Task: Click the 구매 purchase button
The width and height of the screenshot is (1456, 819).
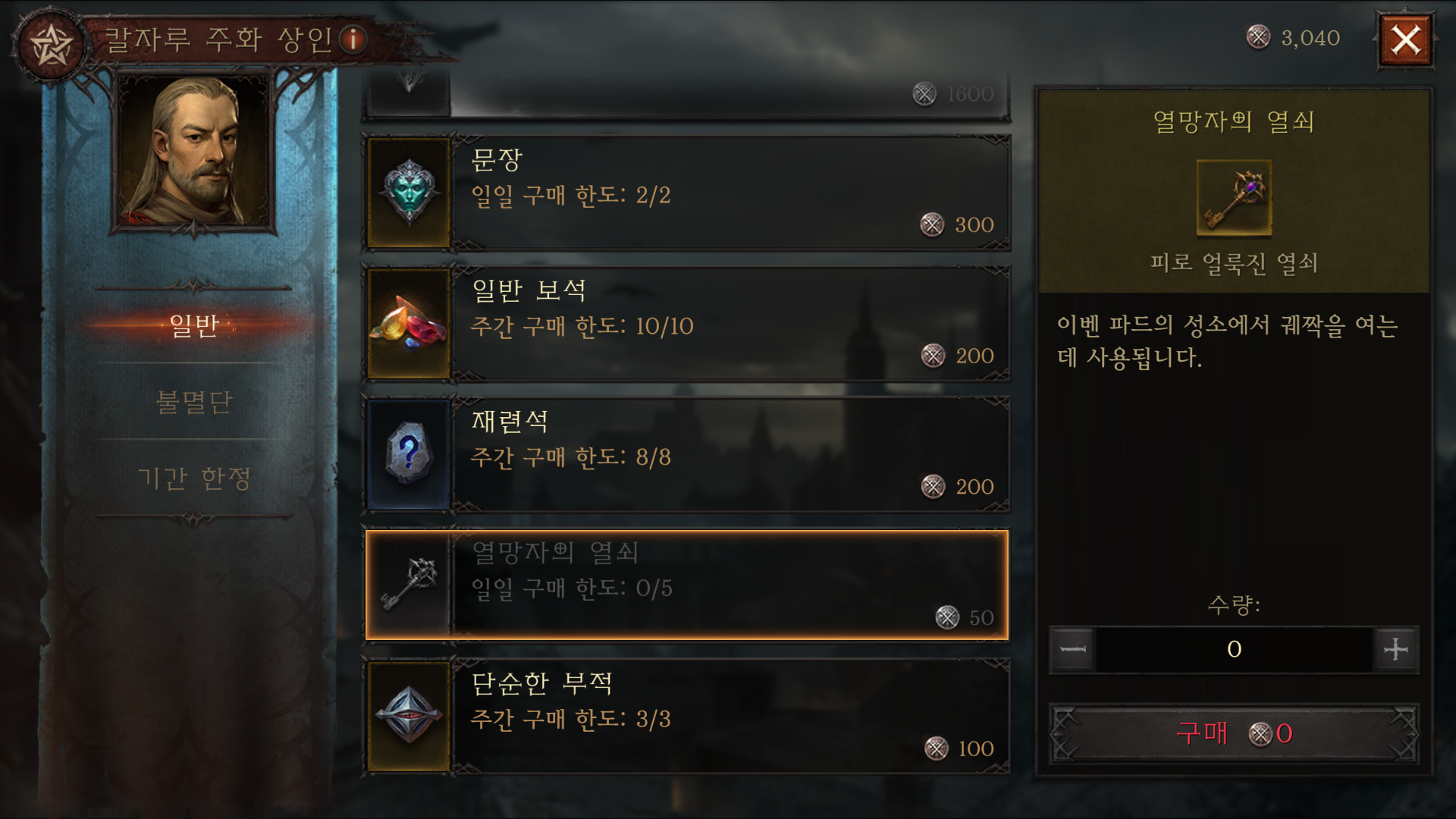Action: (x=1234, y=733)
